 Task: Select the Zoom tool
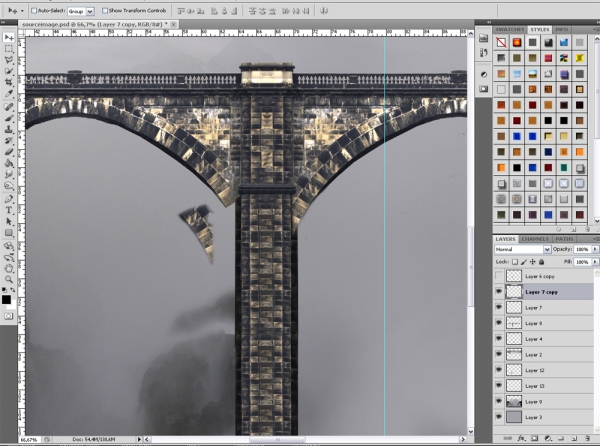pyautogui.click(x=9, y=279)
